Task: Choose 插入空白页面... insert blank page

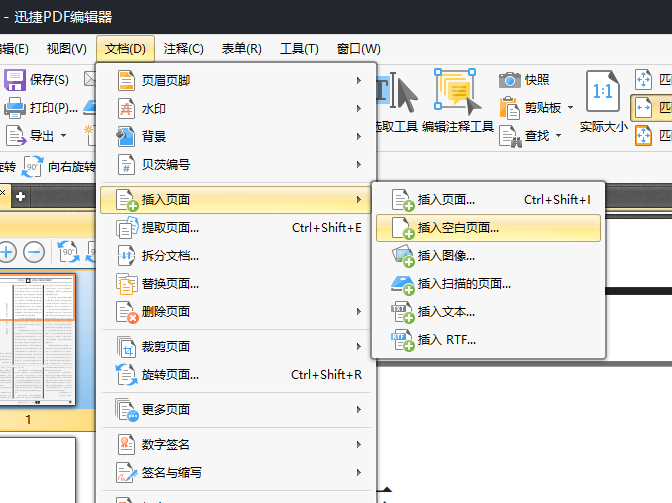Action: (488, 228)
